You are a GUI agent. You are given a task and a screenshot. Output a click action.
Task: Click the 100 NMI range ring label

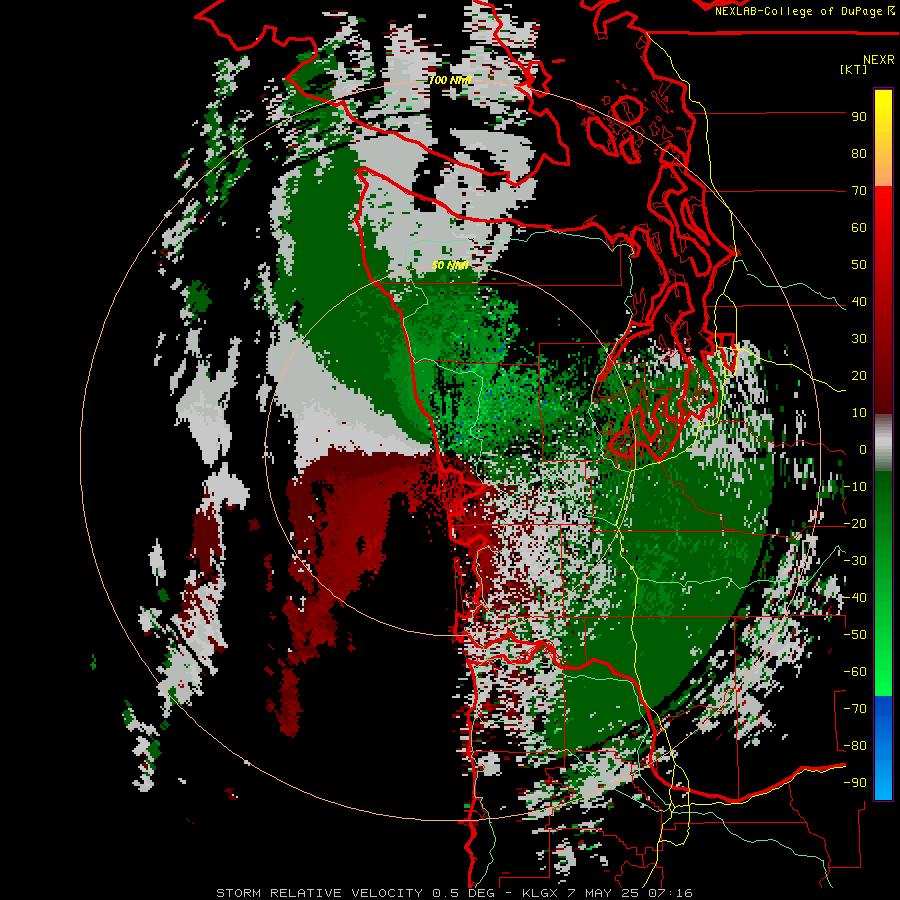tap(450, 80)
